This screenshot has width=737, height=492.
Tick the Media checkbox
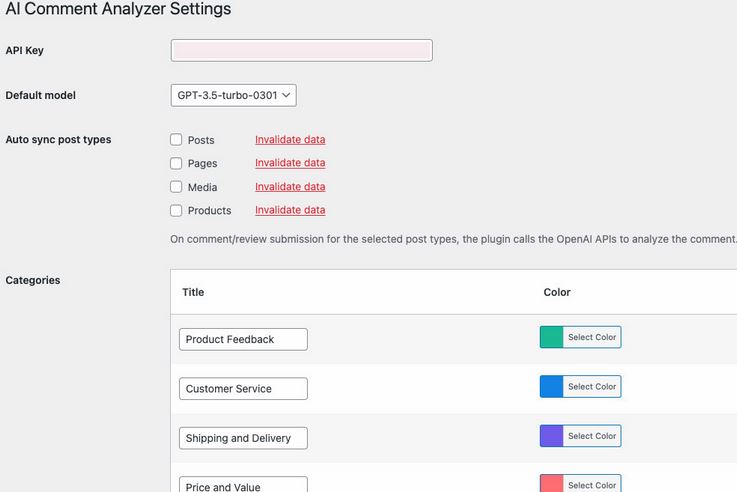click(x=176, y=187)
